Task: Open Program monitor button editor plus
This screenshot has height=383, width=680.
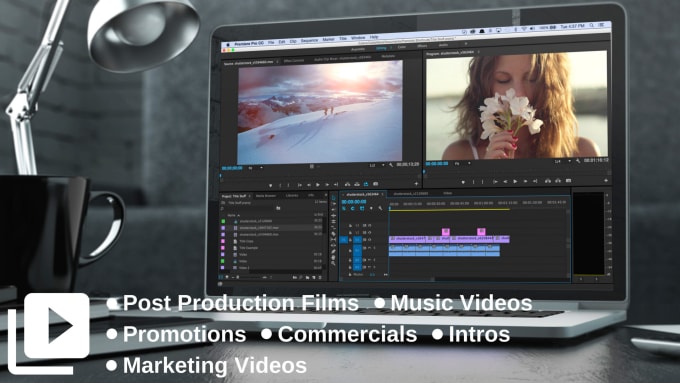Action: pos(606,180)
